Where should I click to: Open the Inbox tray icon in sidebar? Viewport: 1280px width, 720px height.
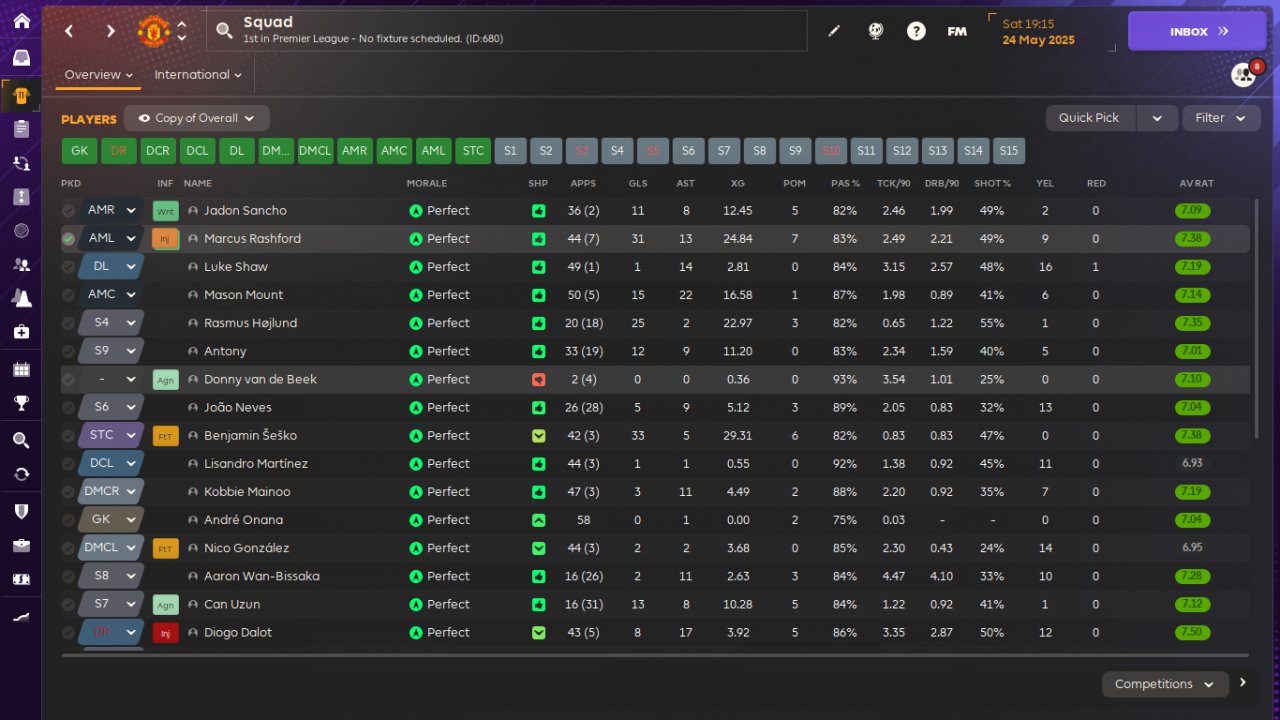click(x=21, y=58)
